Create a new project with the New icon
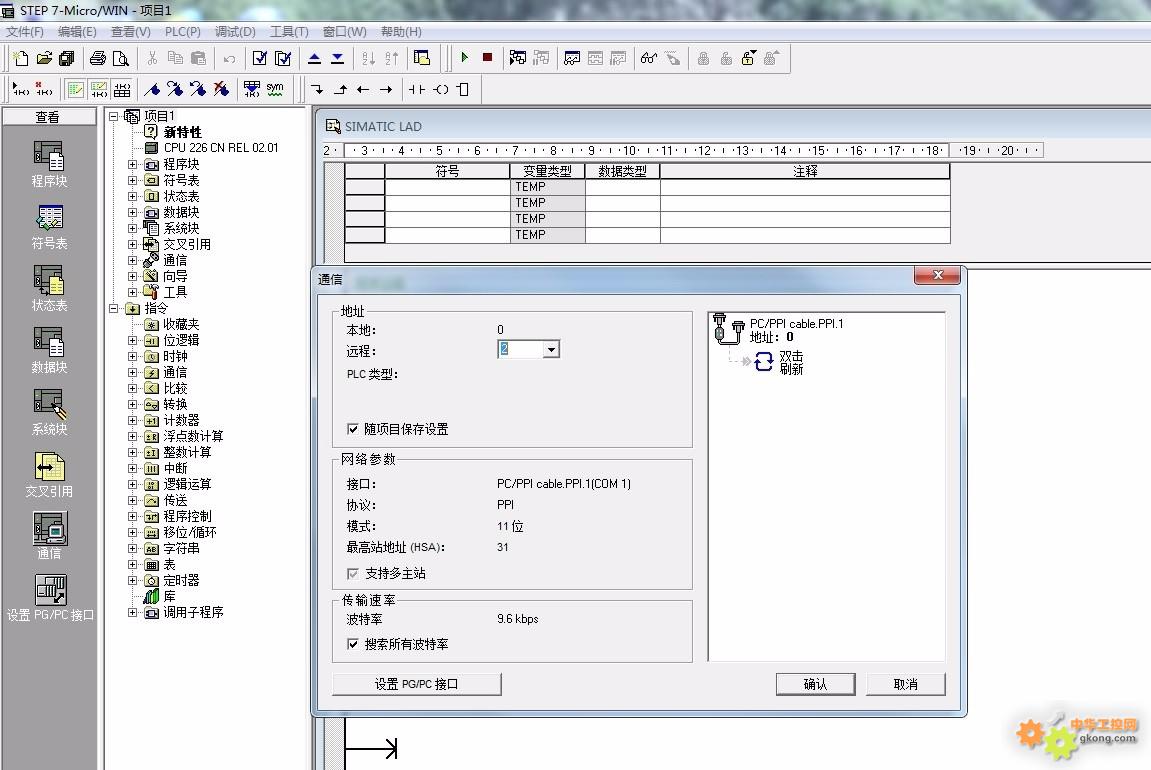This screenshot has width=1151, height=770. click(21, 58)
